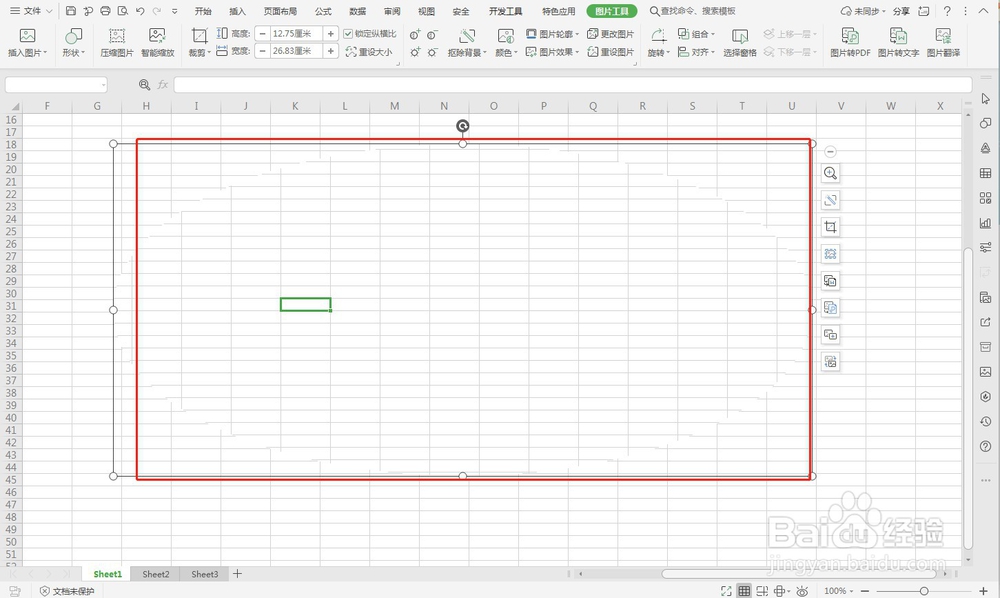Click Reset Picture (重设图片) button
This screenshot has width=1000, height=598.
tap(610, 52)
